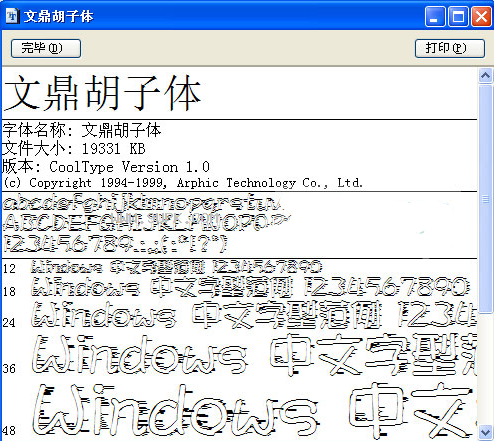Click the 48-point Windows sample text
The height and width of the screenshot is (441, 494).
click(x=254, y=410)
